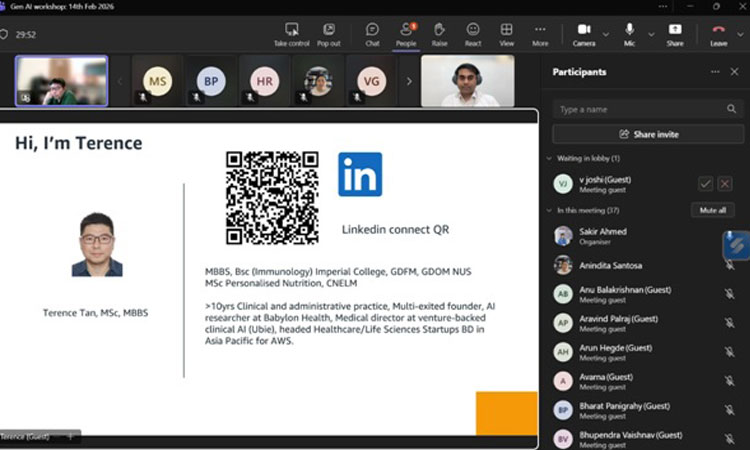Open the Participants panel more options menu

(x=715, y=72)
